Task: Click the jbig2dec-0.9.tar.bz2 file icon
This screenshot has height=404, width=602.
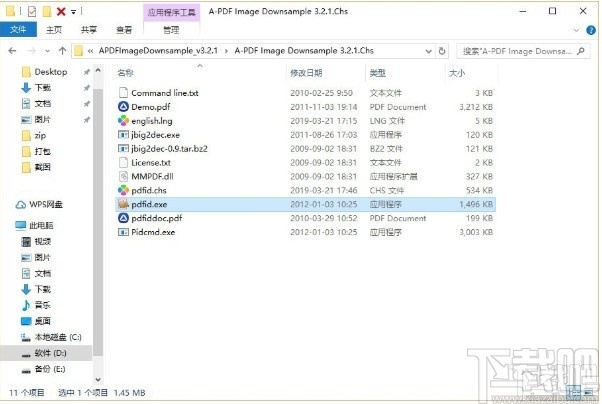Action: pos(123,149)
